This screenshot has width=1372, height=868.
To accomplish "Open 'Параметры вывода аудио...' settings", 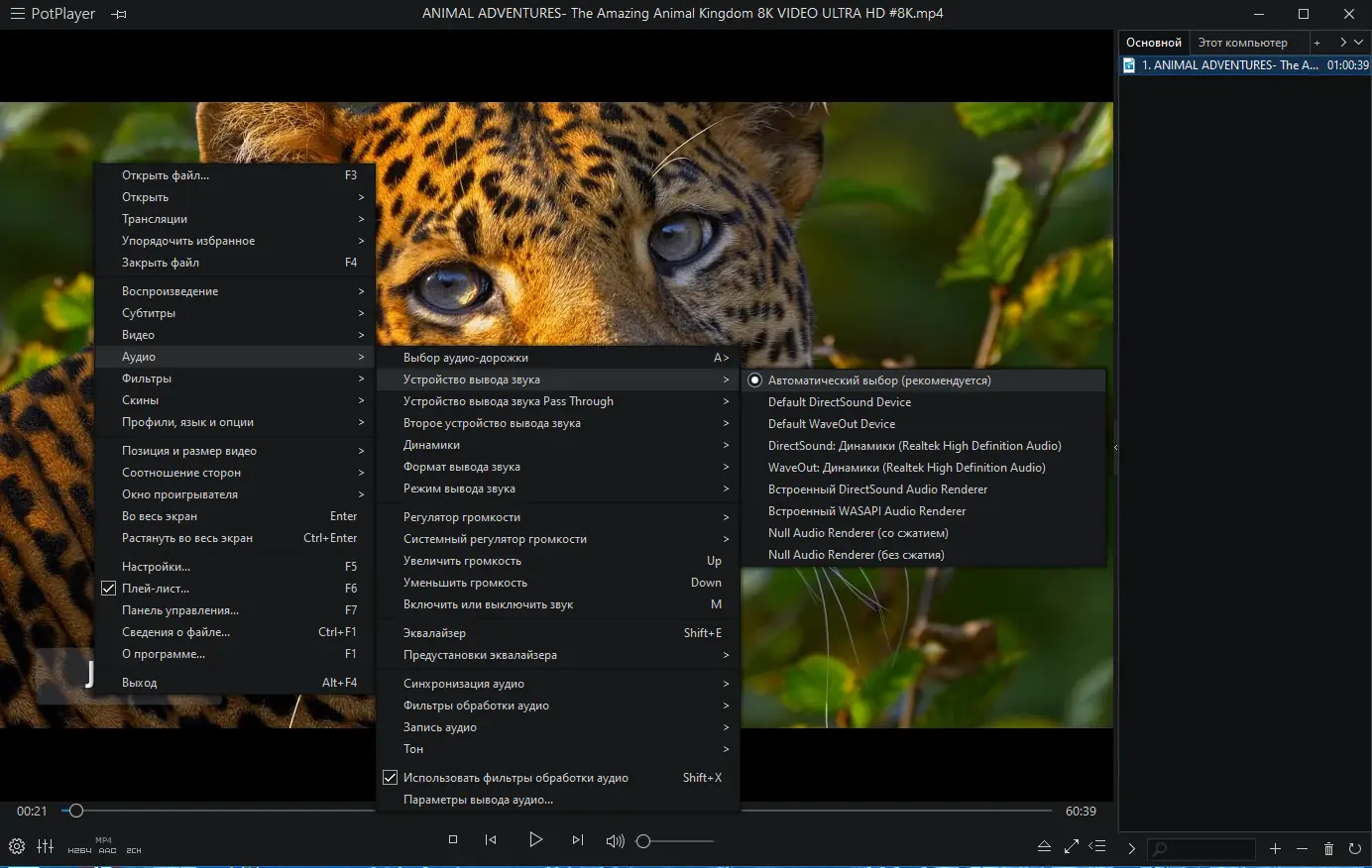I will click(478, 800).
